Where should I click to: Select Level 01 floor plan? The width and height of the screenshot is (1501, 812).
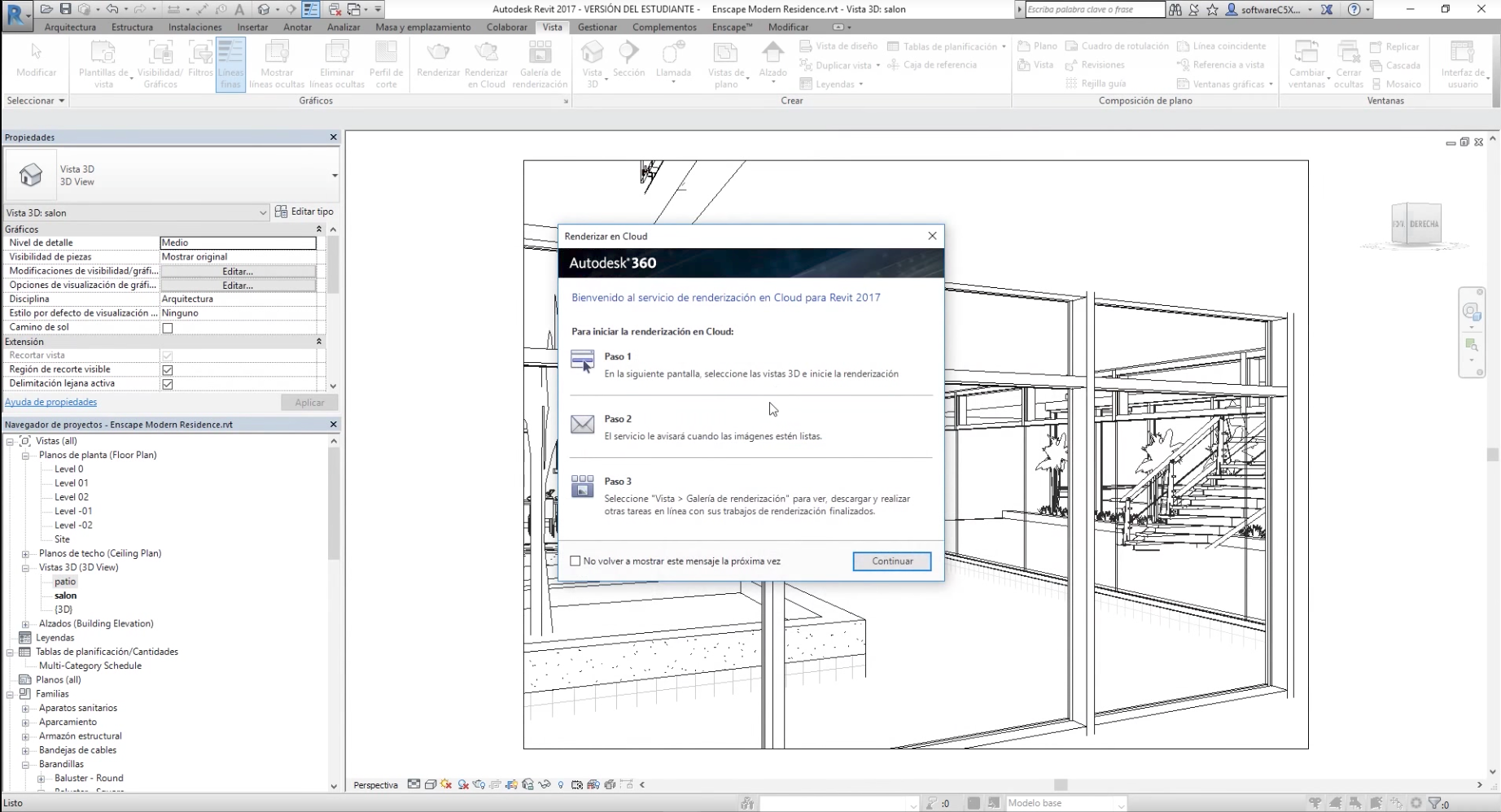coord(71,483)
